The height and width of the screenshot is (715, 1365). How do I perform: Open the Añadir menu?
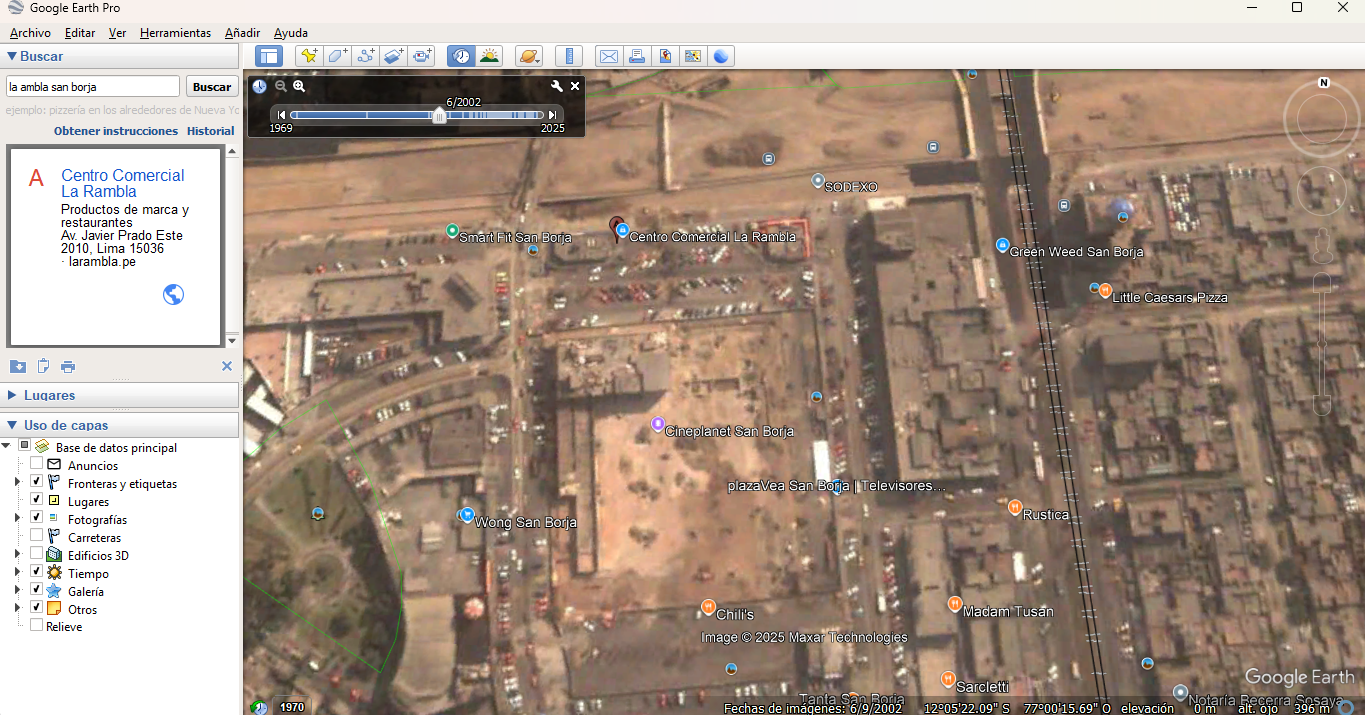click(241, 33)
